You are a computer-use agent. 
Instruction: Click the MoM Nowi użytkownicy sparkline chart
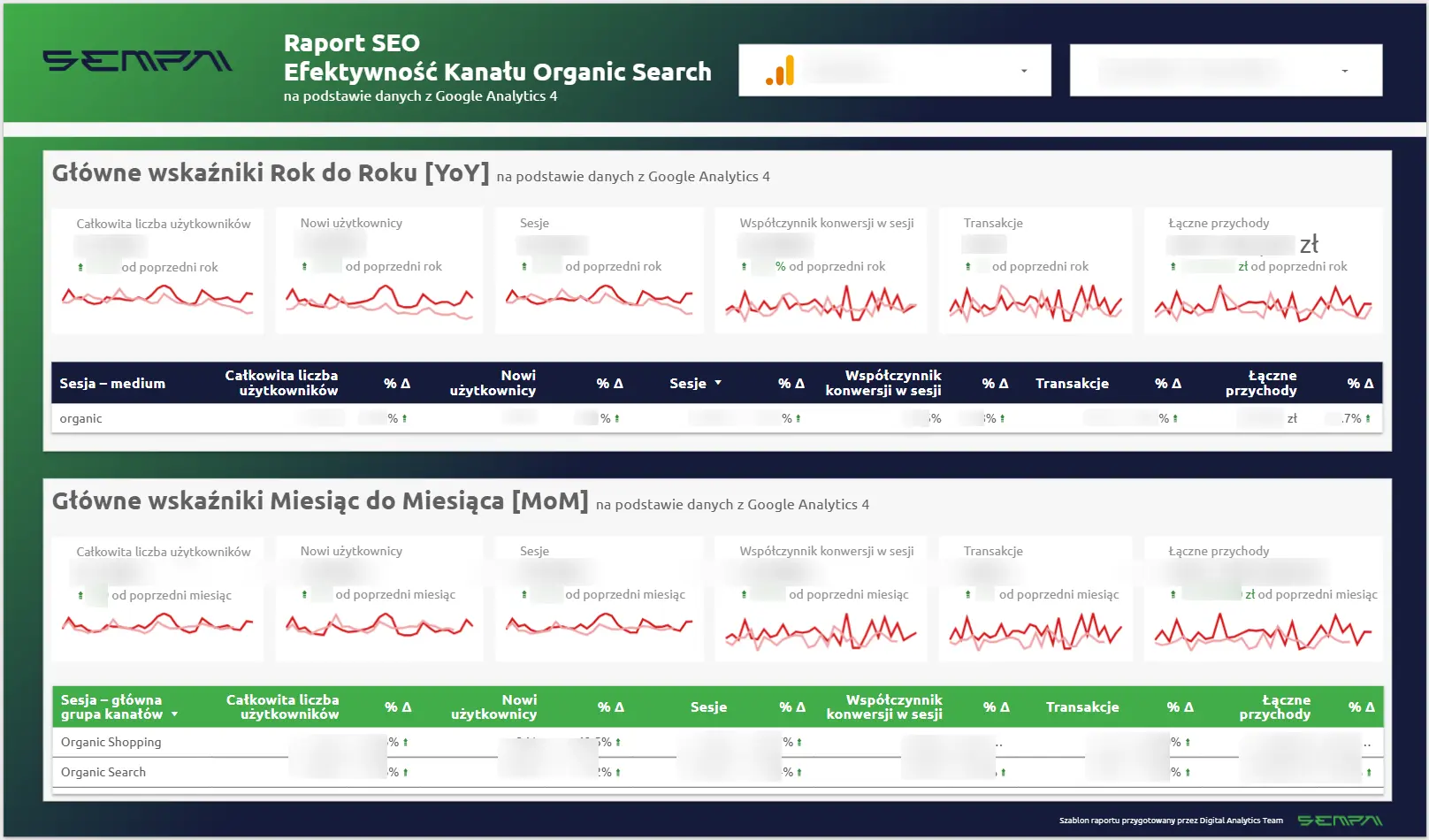379,625
